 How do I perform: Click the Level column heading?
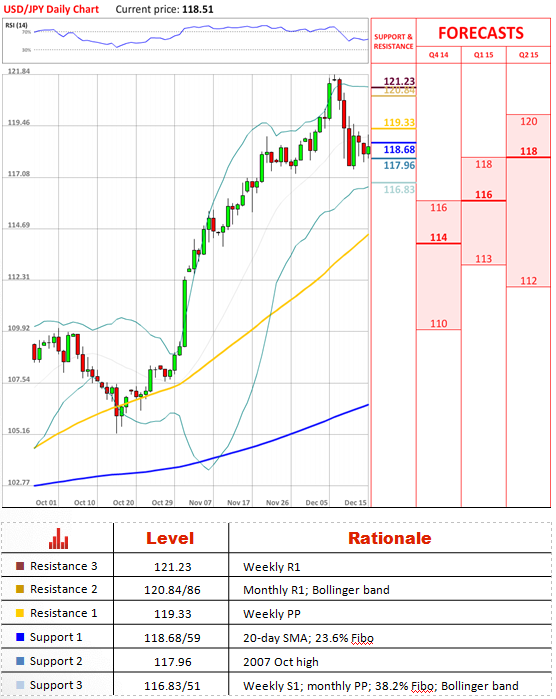point(170,538)
